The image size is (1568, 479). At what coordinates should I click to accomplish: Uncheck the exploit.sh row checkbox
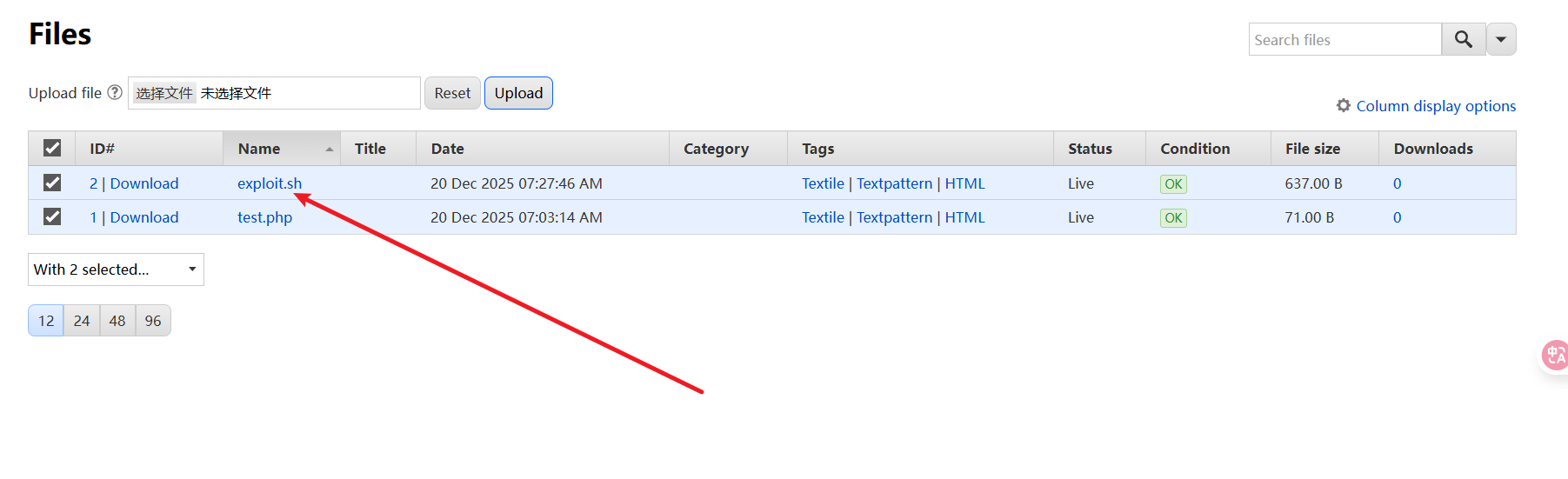[52, 183]
